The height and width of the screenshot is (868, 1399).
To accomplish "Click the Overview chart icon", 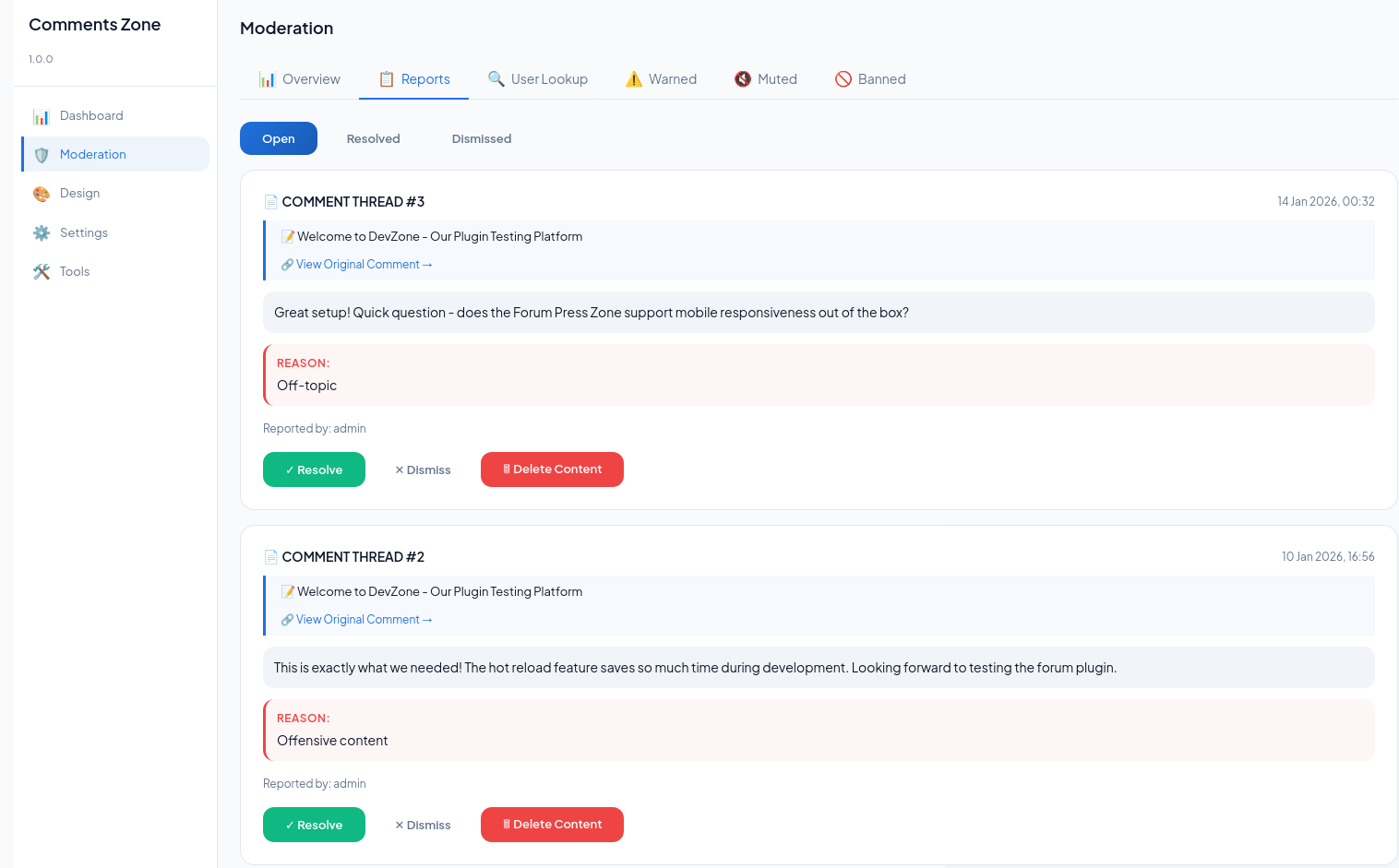I will [268, 79].
